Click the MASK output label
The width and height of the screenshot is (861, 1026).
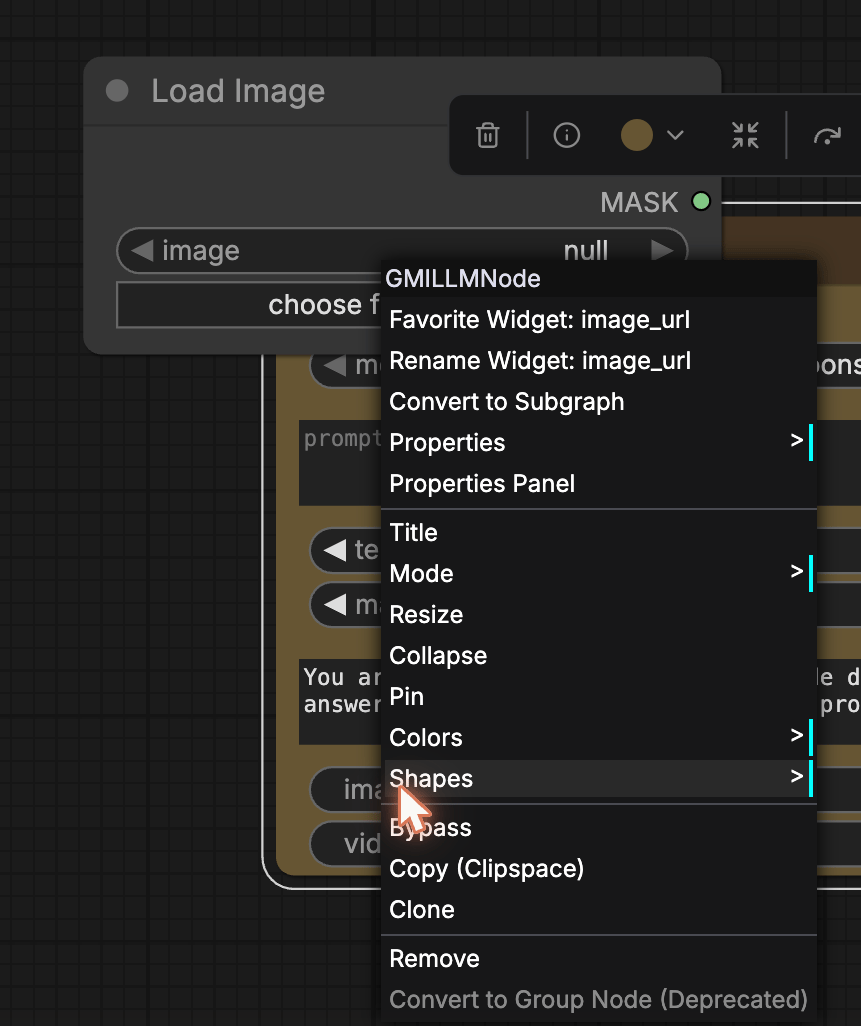(639, 202)
